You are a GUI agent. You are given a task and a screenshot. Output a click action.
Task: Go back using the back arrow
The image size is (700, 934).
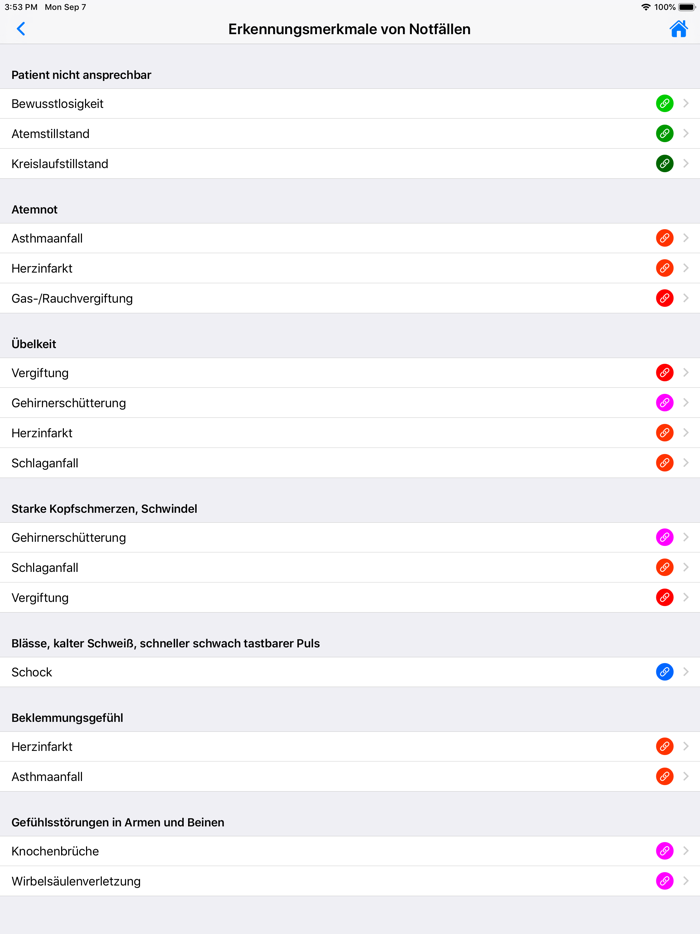point(21,29)
